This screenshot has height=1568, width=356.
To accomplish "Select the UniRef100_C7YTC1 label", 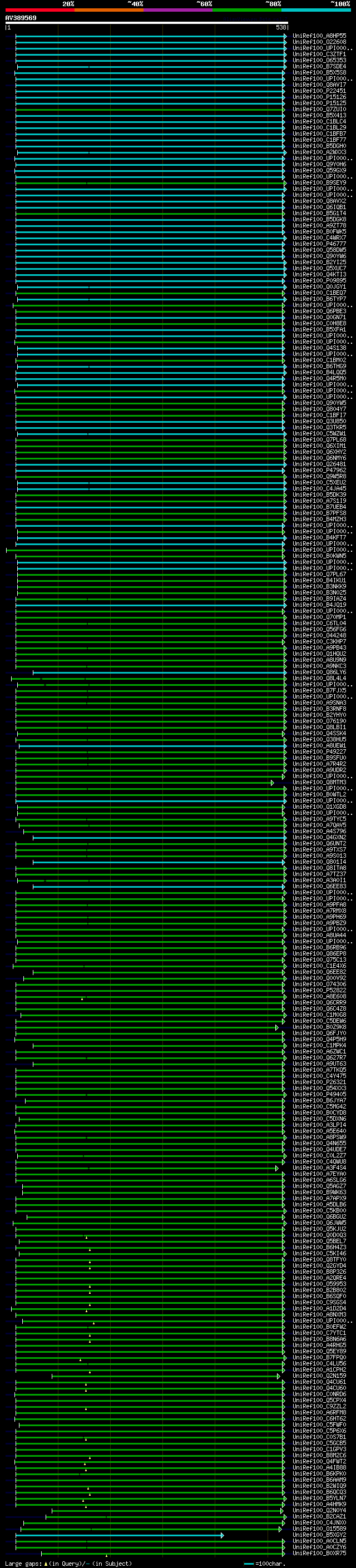I will 319,1332.
